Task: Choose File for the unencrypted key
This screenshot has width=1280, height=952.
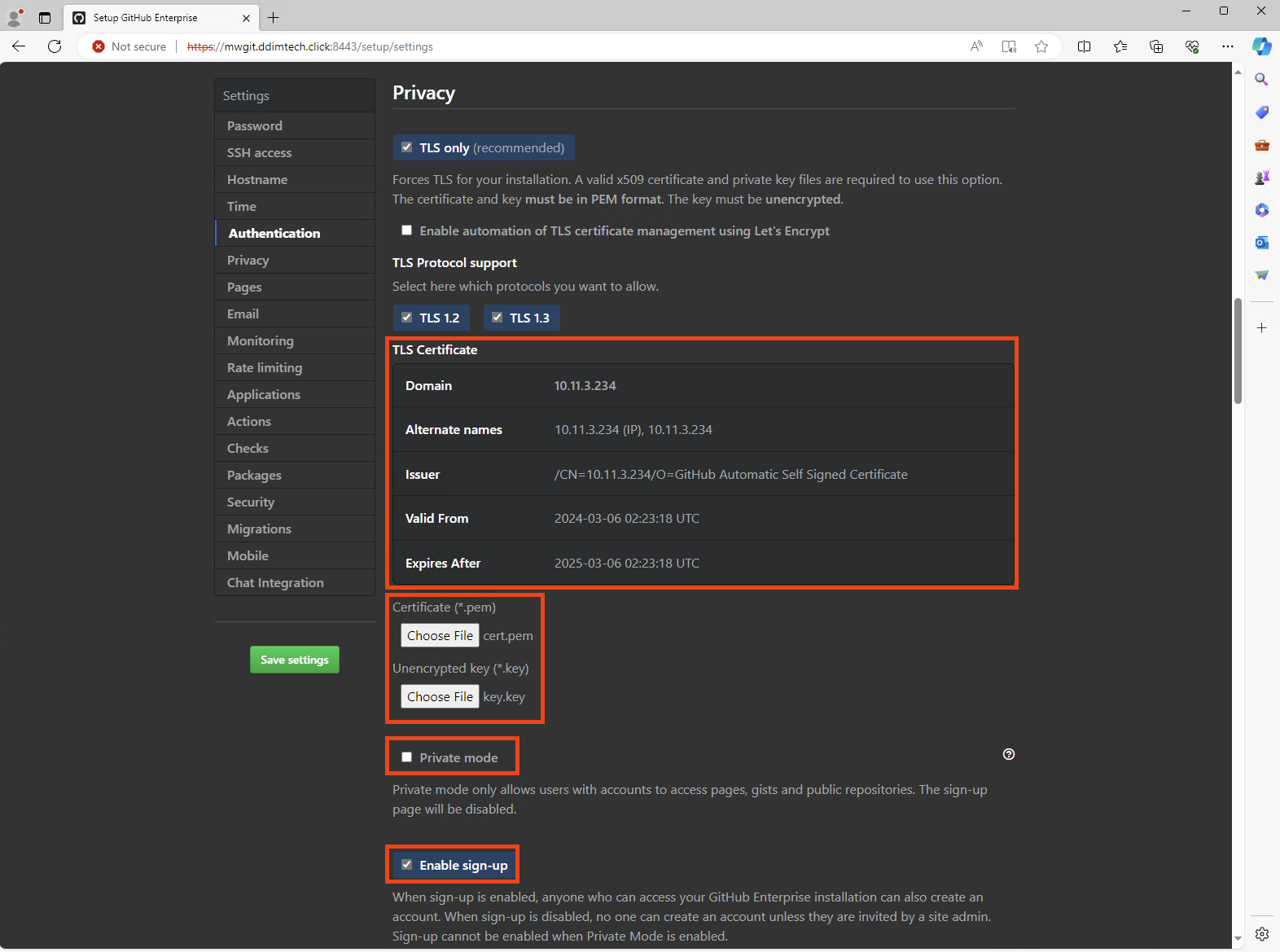Action: (440, 696)
